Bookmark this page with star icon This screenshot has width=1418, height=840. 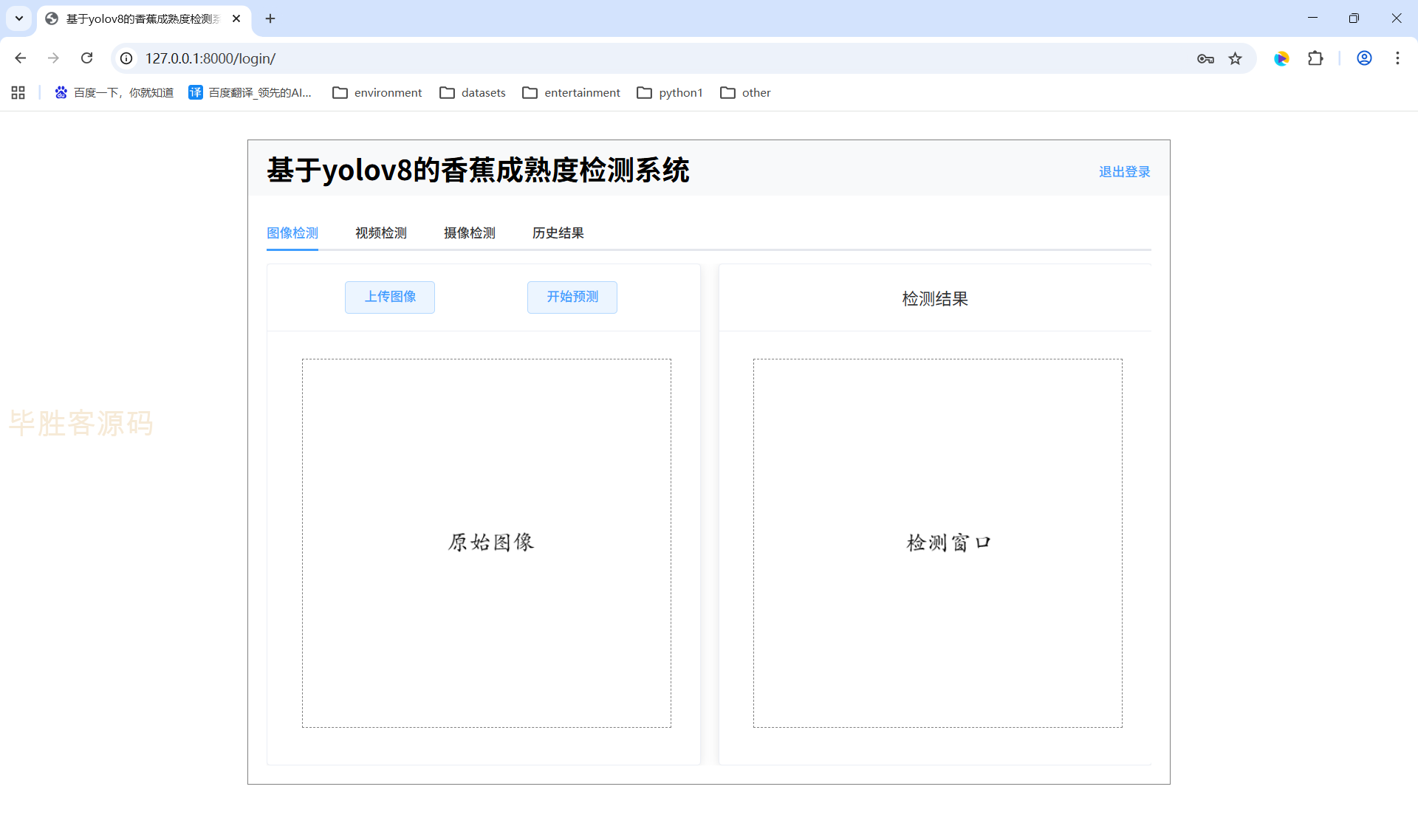click(x=1236, y=58)
